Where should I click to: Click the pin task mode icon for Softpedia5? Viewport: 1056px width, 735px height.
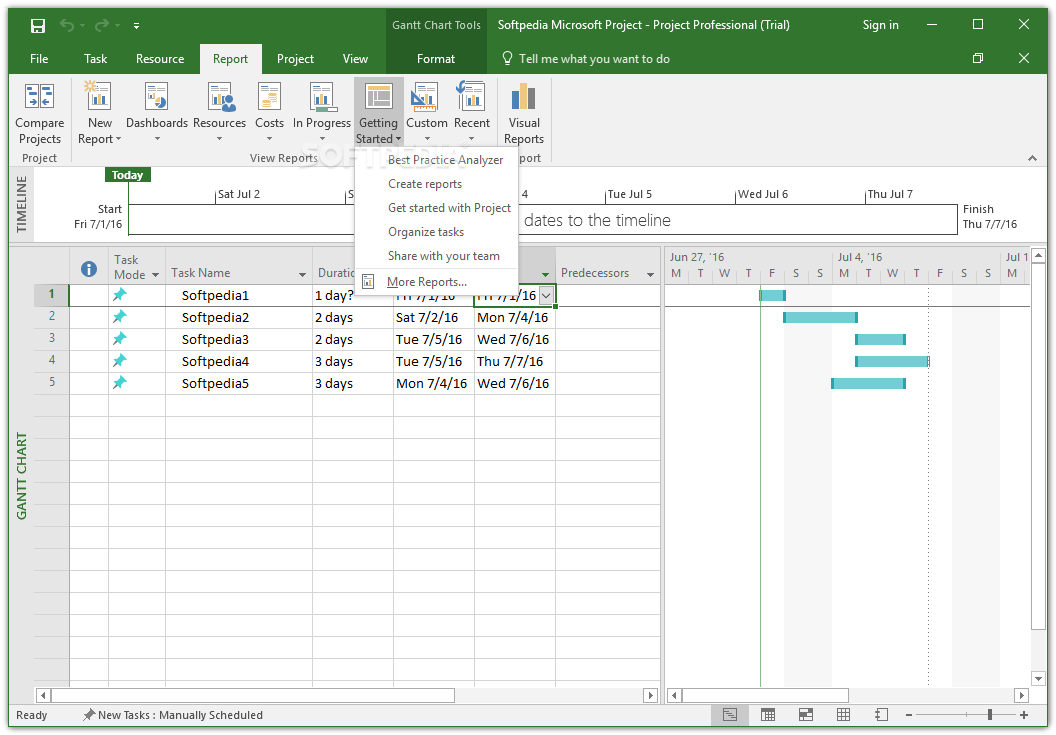120,383
